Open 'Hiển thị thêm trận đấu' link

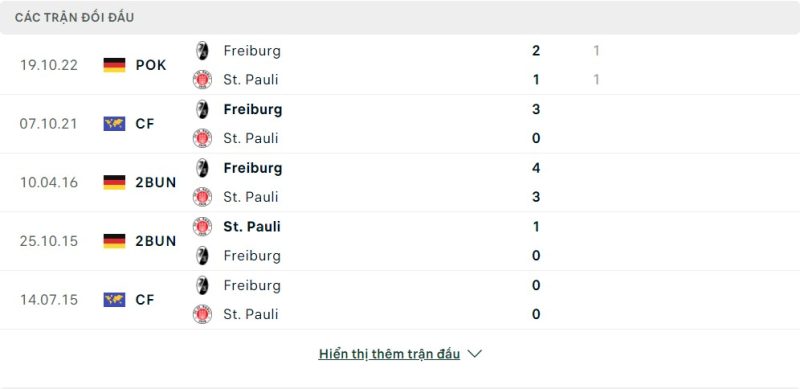point(389,354)
